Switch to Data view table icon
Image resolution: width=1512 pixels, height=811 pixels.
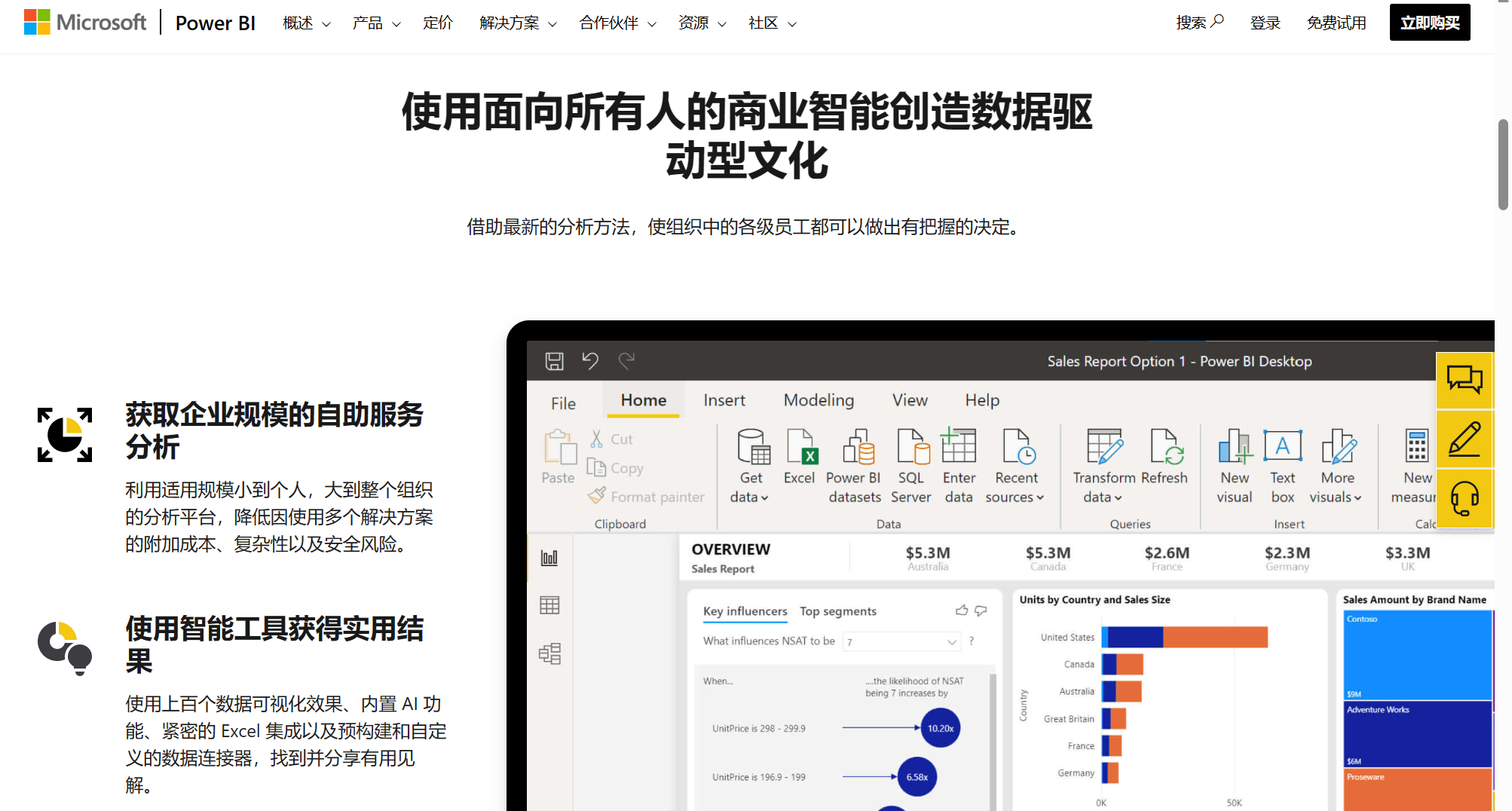549,605
